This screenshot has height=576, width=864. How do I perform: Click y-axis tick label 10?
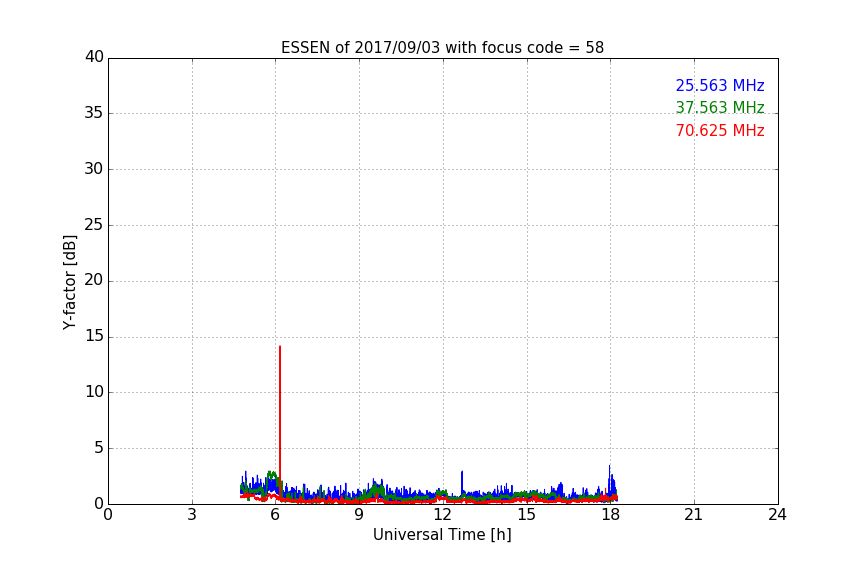(x=94, y=392)
